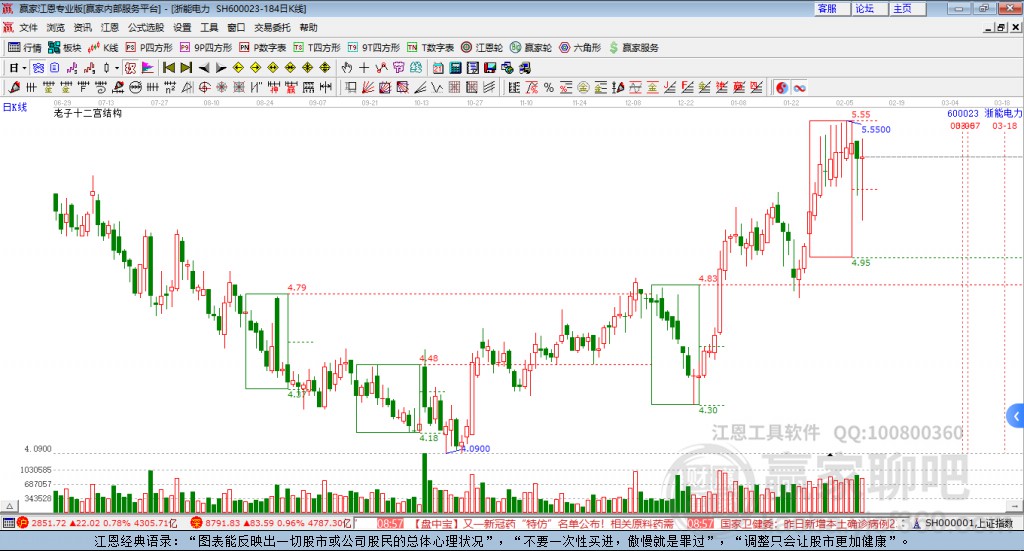Restore the inner chart window button

point(1001,27)
